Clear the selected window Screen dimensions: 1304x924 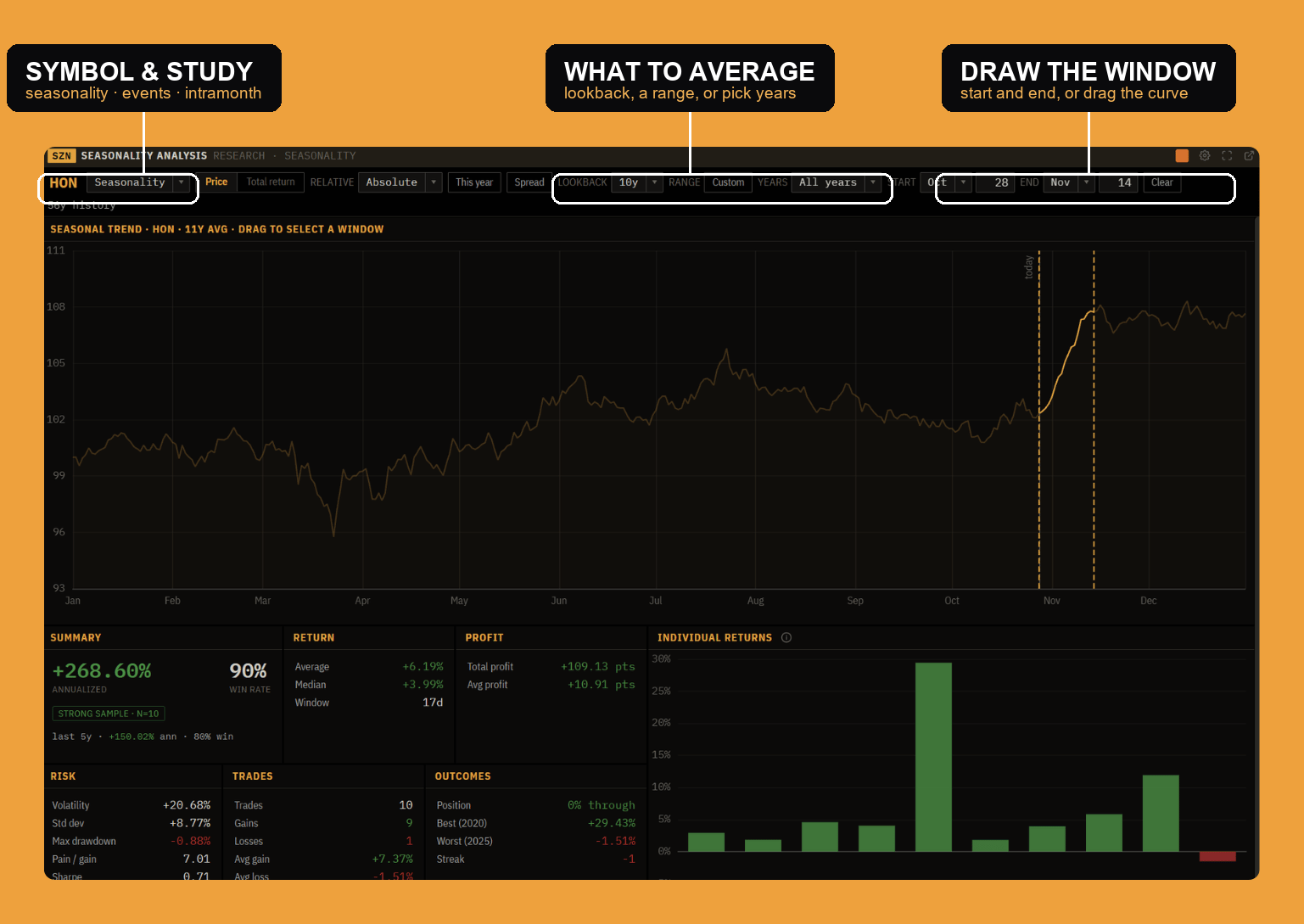1161,182
